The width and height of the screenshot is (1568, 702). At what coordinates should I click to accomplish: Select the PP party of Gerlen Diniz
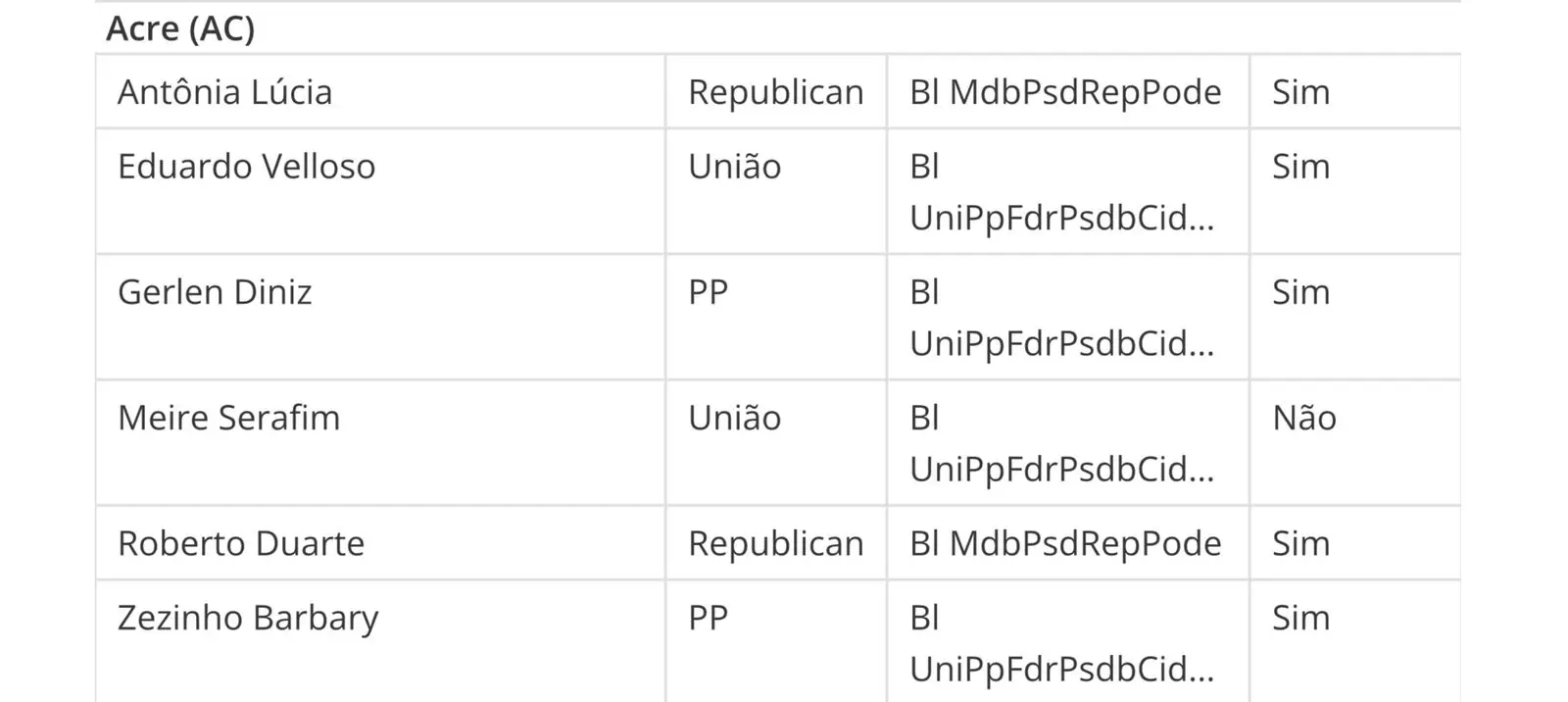(x=708, y=292)
